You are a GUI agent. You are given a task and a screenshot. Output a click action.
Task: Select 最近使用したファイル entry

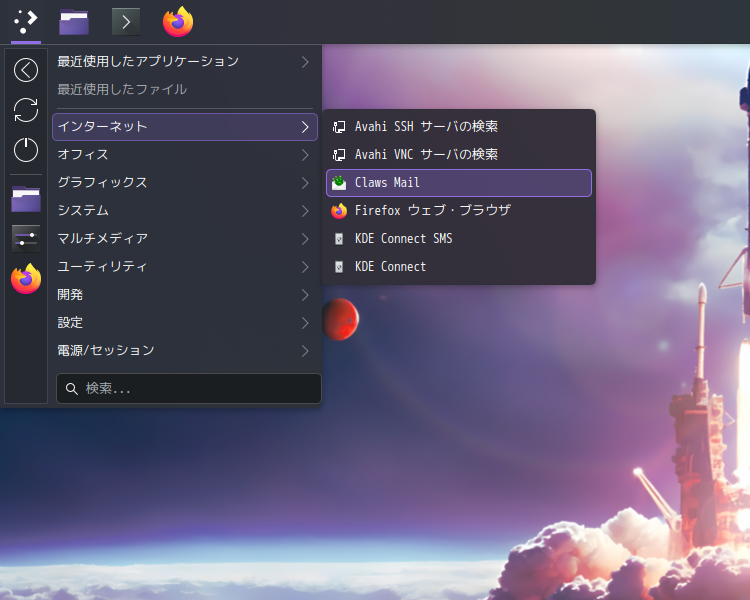(x=185, y=89)
